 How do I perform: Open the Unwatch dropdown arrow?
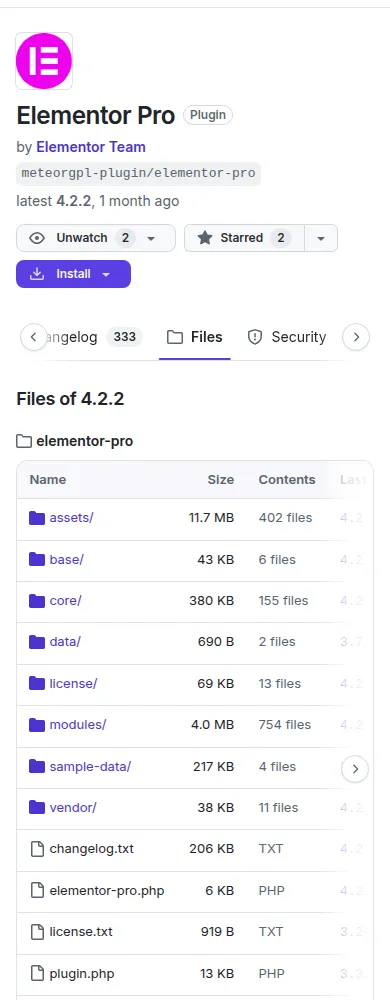(x=151, y=239)
